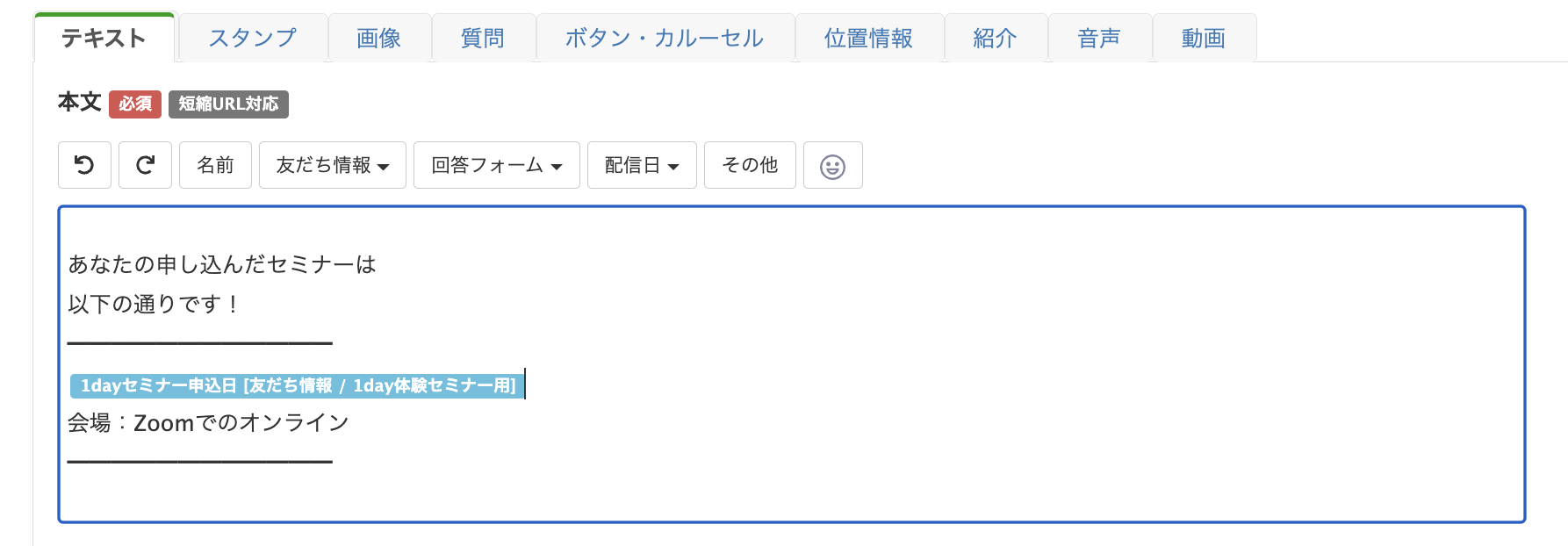This screenshot has height=546, width=1568.
Task: Open the 動画 tab
Action: pos(1204,38)
